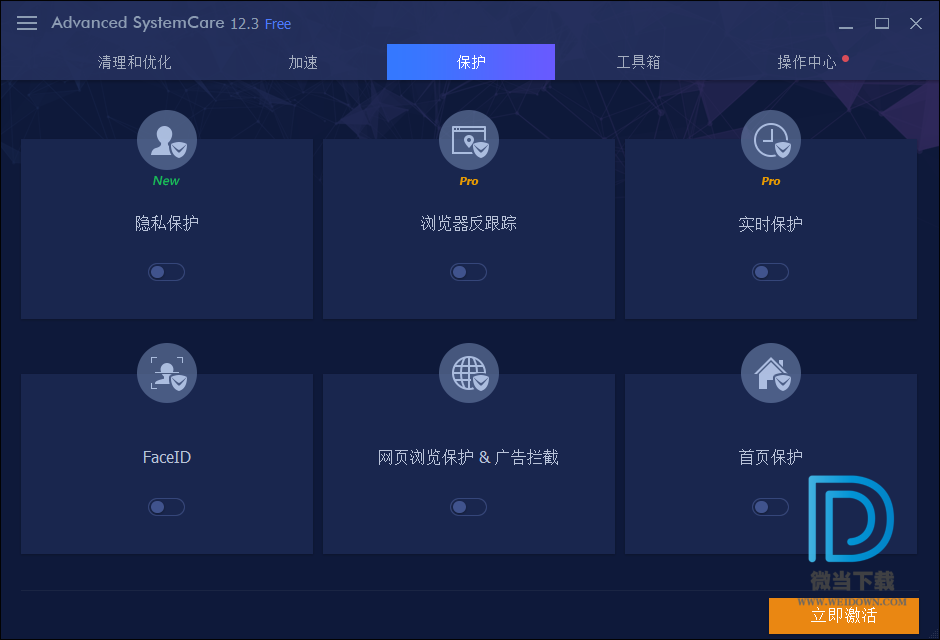Enable the 隐私保护 toggle switch

167,272
